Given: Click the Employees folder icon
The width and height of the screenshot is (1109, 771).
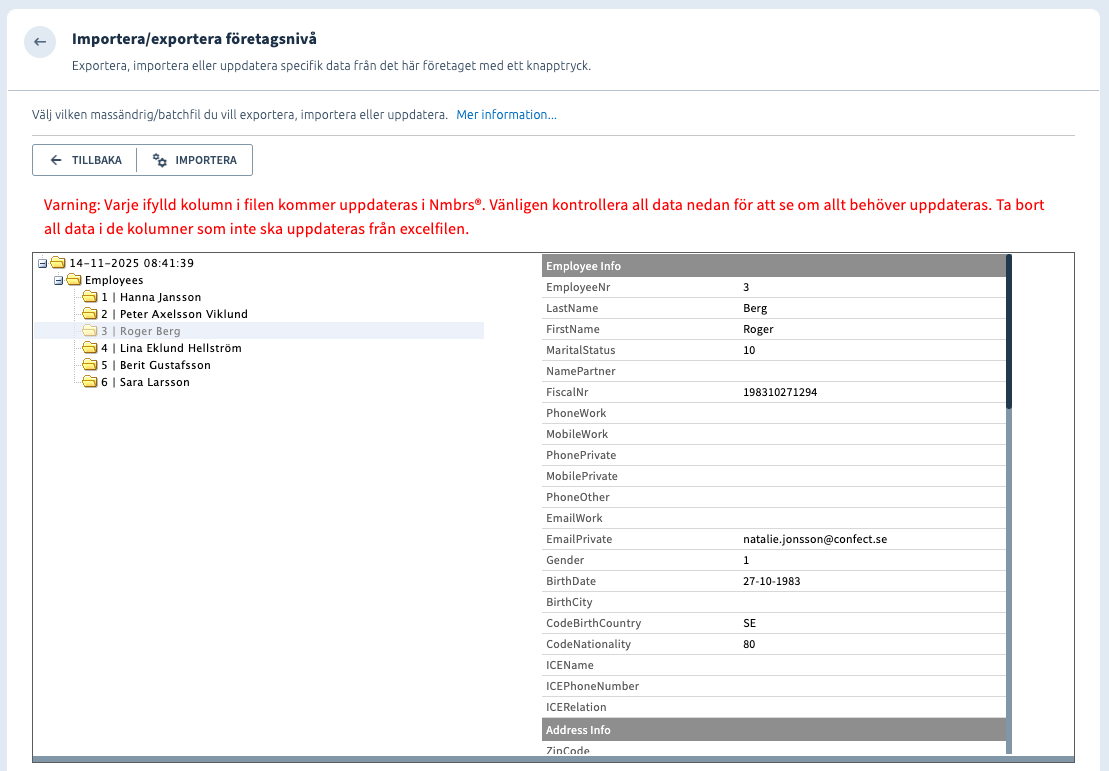Looking at the screenshot, I should (74, 280).
